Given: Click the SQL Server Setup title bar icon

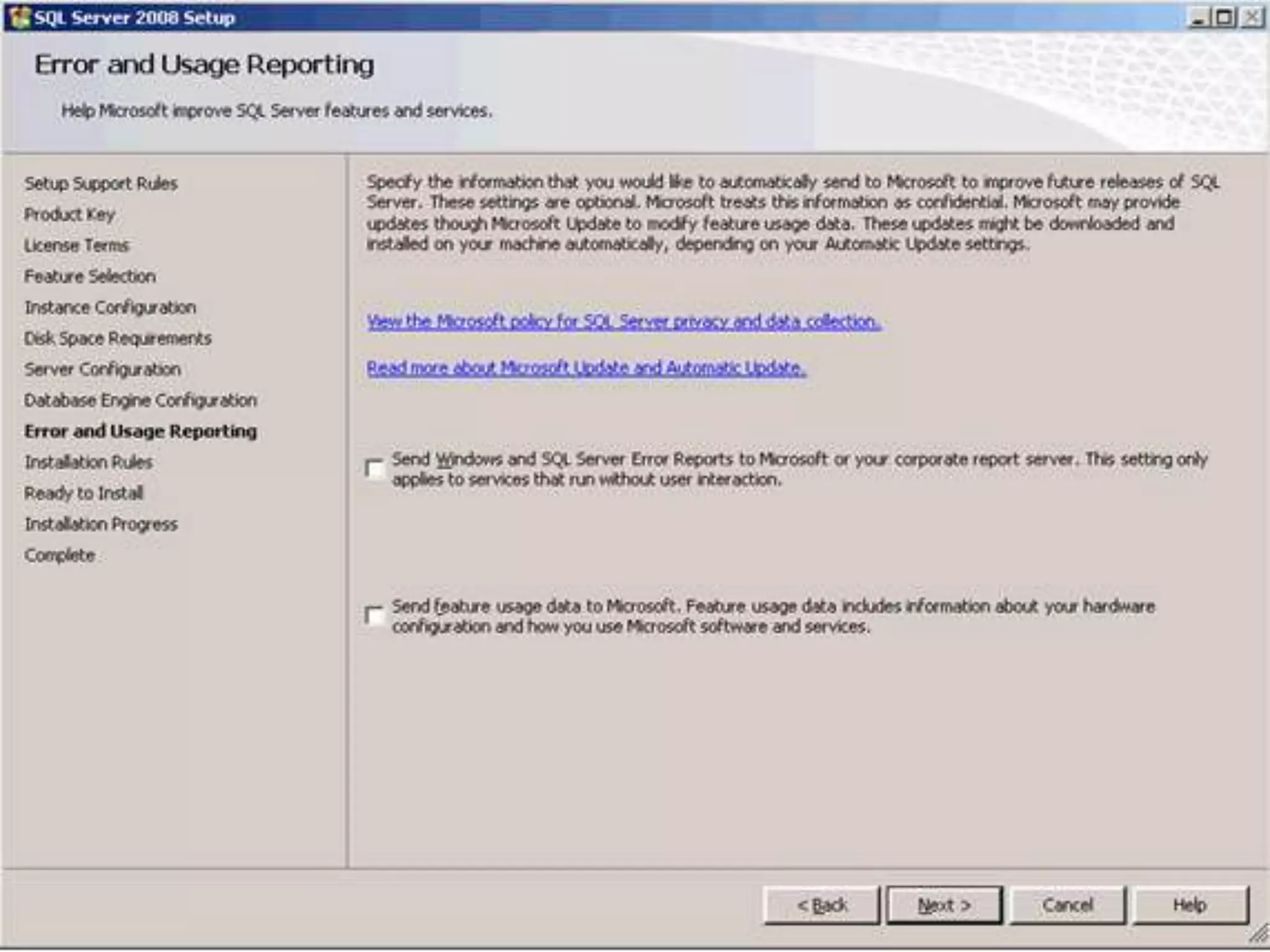Looking at the screenshot, I should (x=20, y=17).
